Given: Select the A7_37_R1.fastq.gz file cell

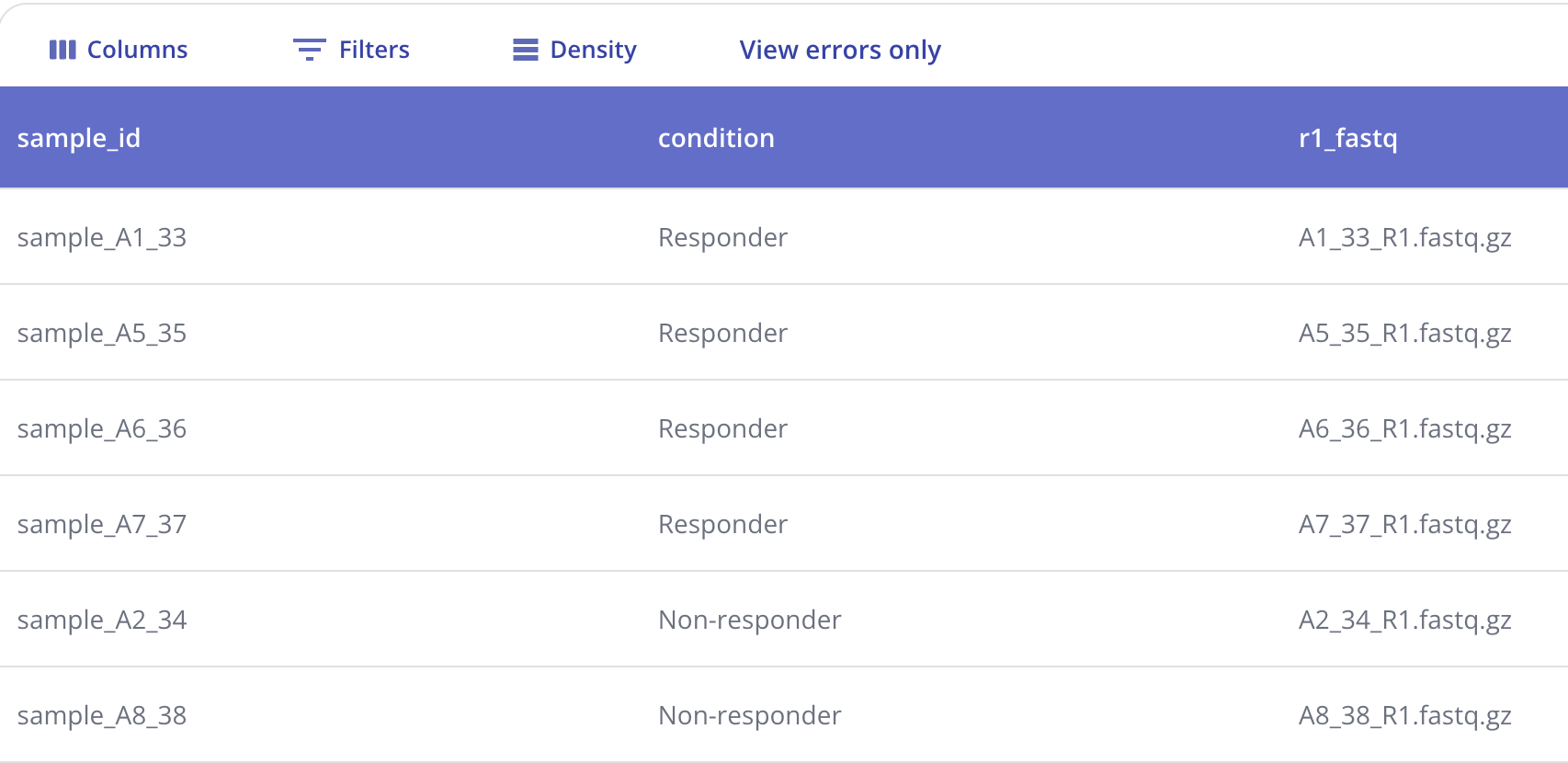Looking at the screenshot, I should click(x=1405, y=524).
